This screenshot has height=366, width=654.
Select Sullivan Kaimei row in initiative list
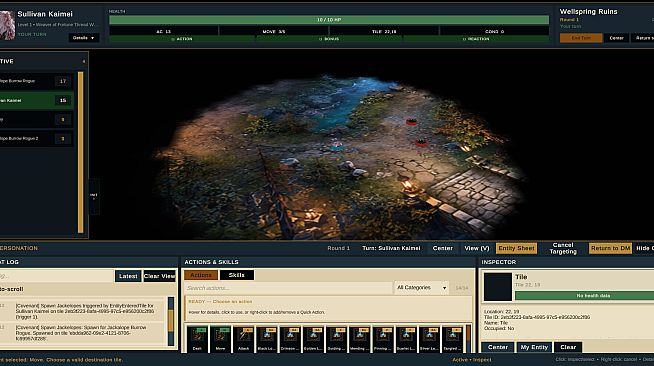(x=37, y=100)
